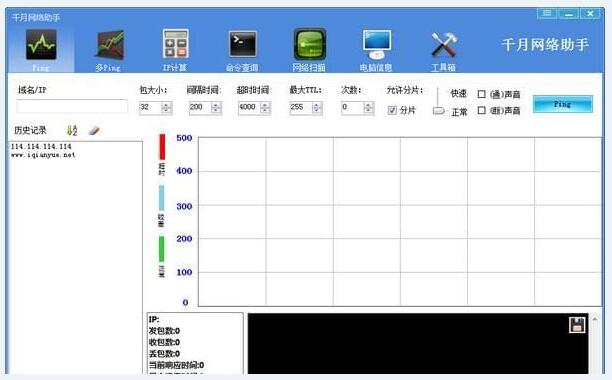Adjust the 超时时间 spinner arrows
Viewport: 612px width, 380px height.
(x=265, y=108)
